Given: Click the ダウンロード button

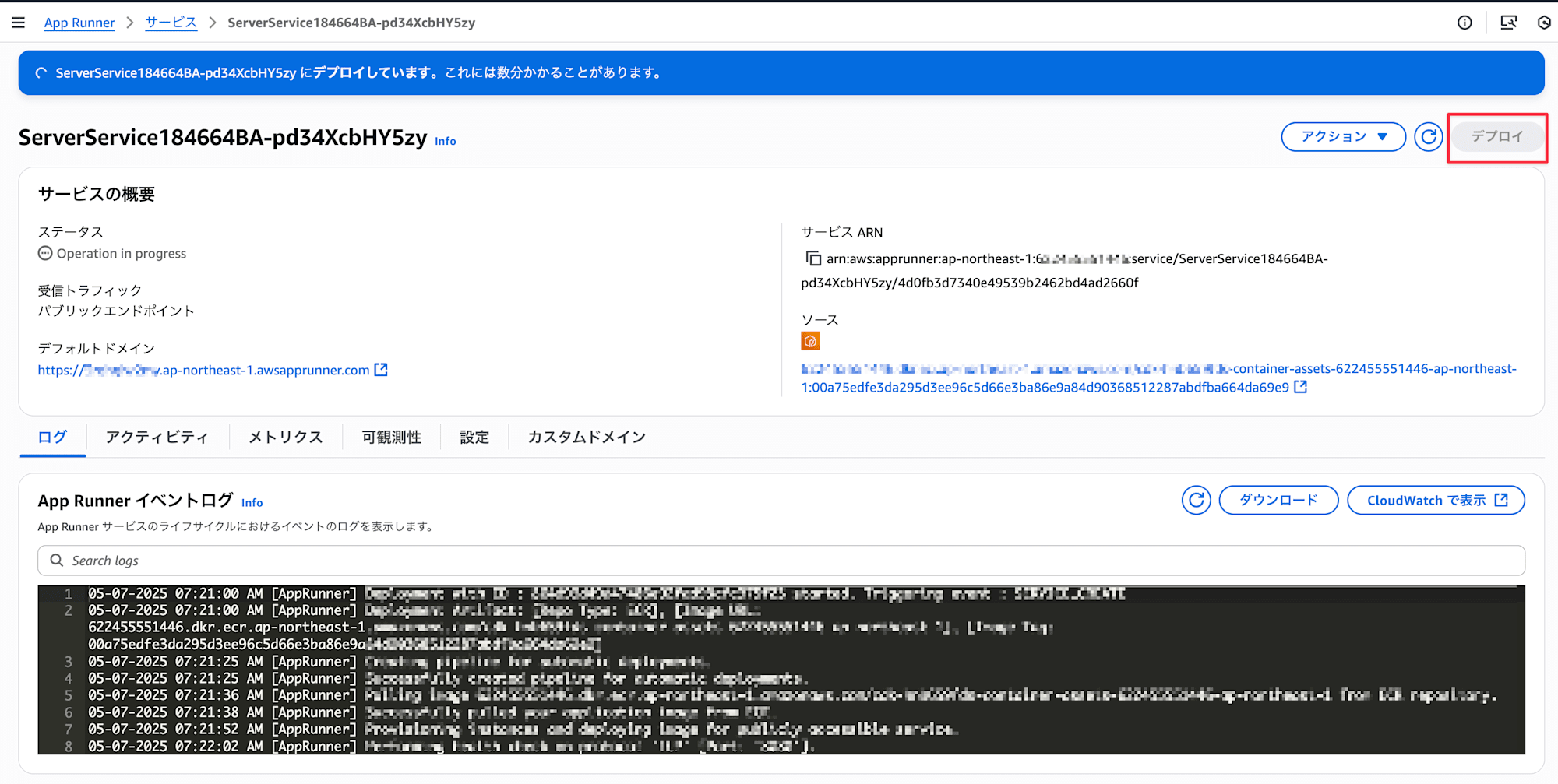Looking at the screenshot, I should click(1278, 500).
